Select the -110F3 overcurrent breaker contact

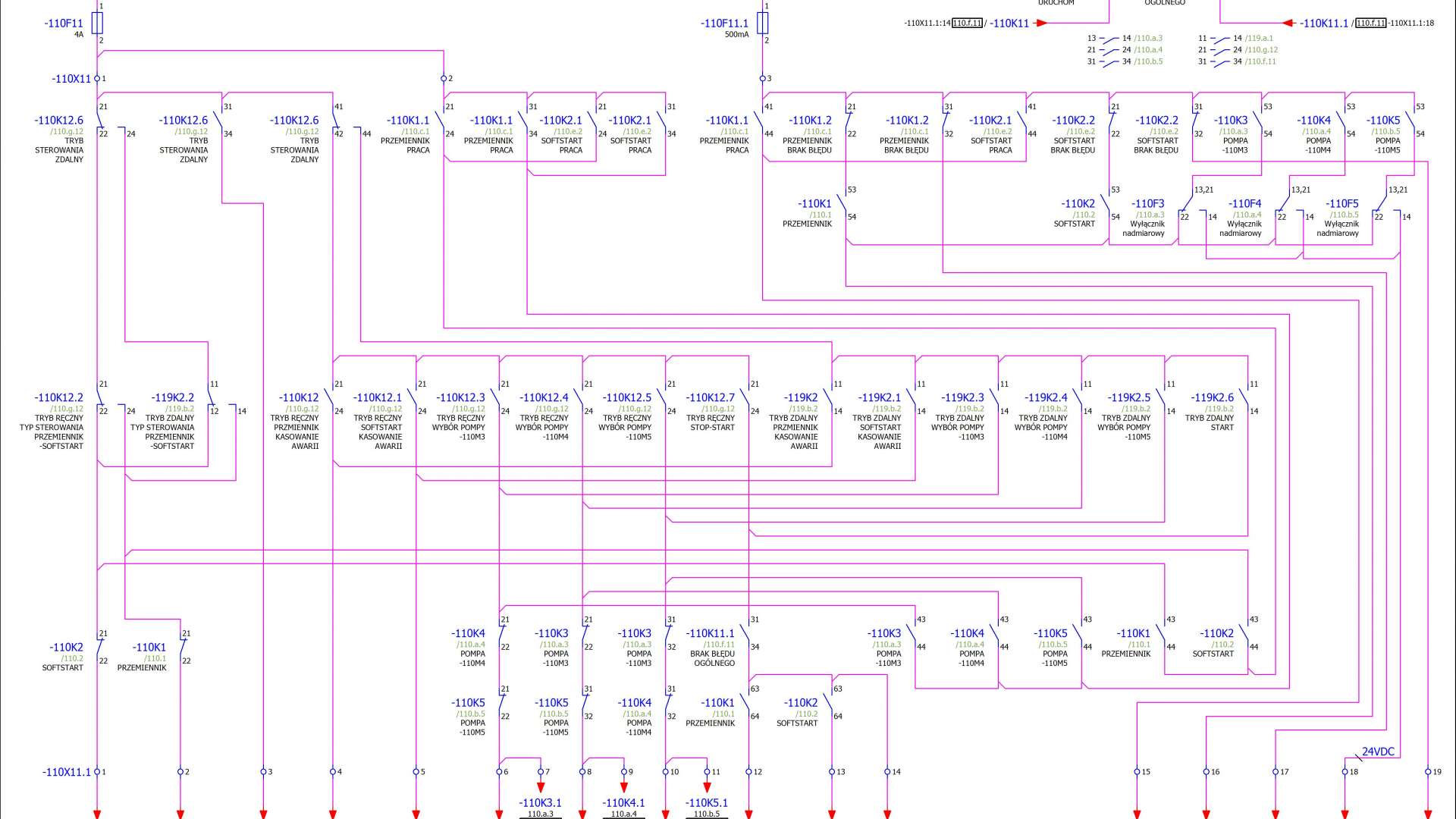point(1186,203)
